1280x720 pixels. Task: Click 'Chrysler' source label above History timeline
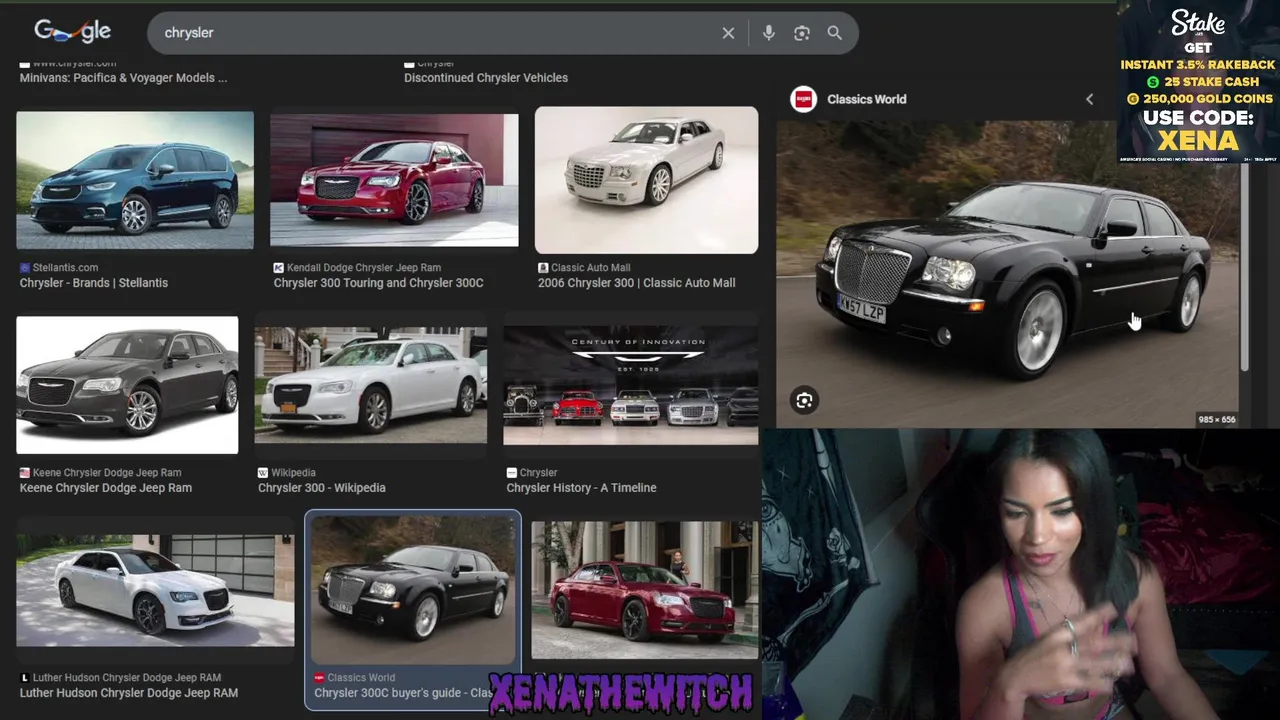pyautogui.click(x=538, y=473)
